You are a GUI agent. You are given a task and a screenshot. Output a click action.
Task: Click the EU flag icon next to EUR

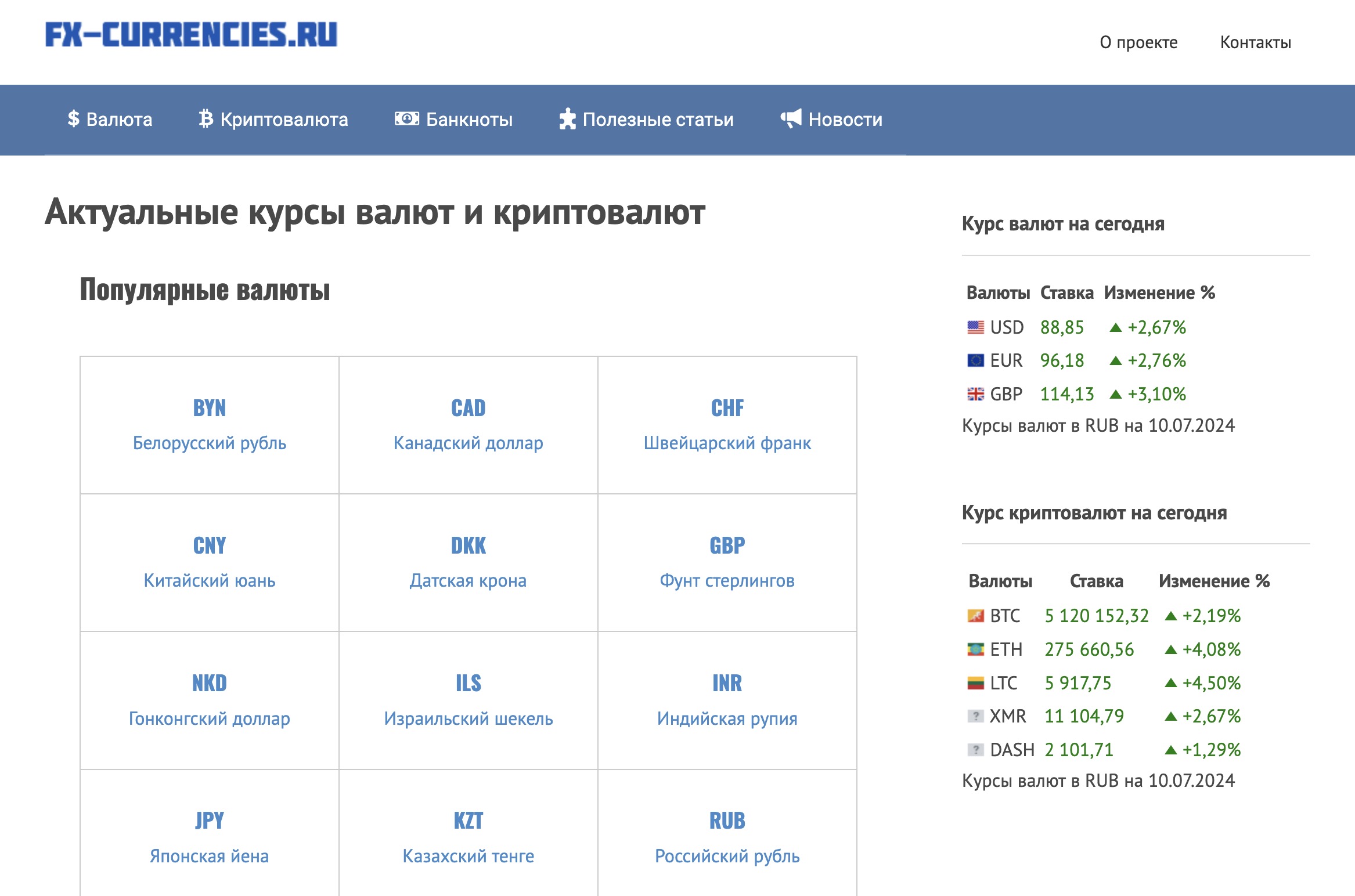[x=976, y=360]
